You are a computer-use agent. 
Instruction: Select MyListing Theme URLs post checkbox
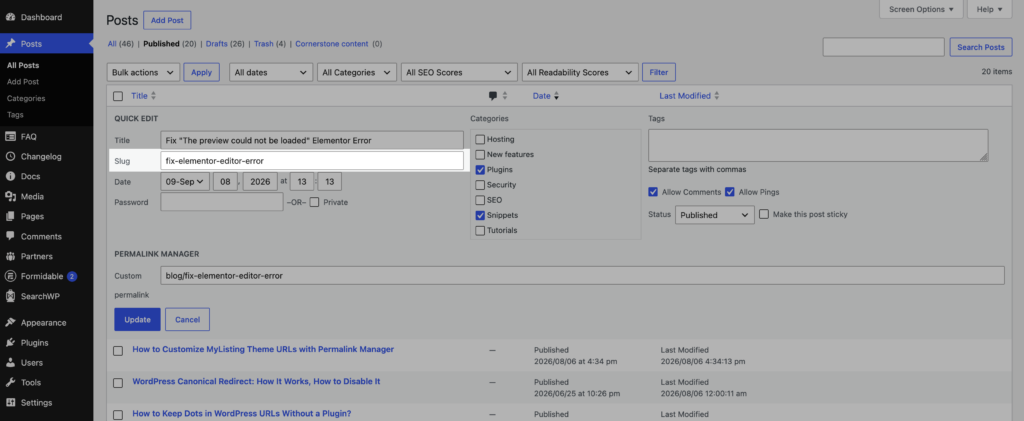tap(118, 351)
